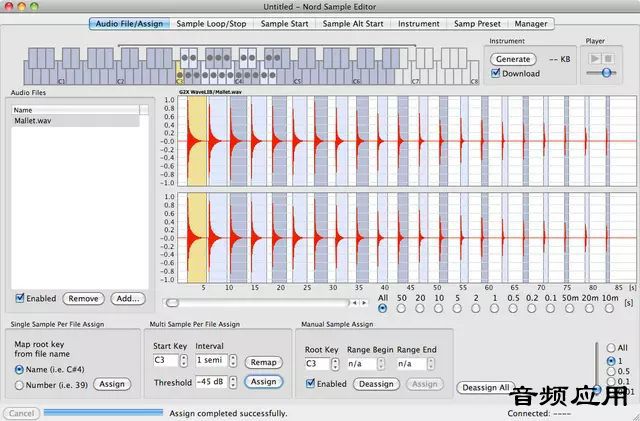Open the Sample Loop/Stop tab

(211, 24)
